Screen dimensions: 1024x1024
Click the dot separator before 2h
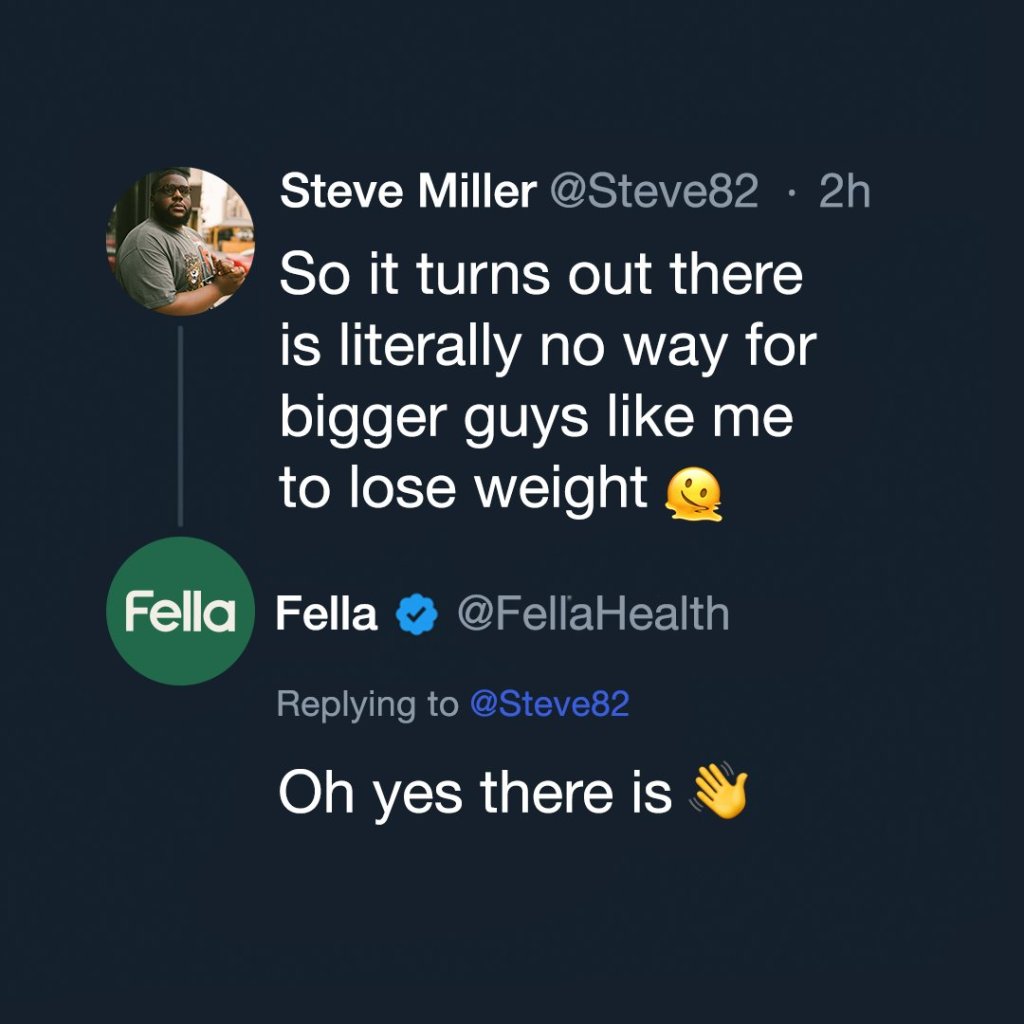click(x=791, y=192)
